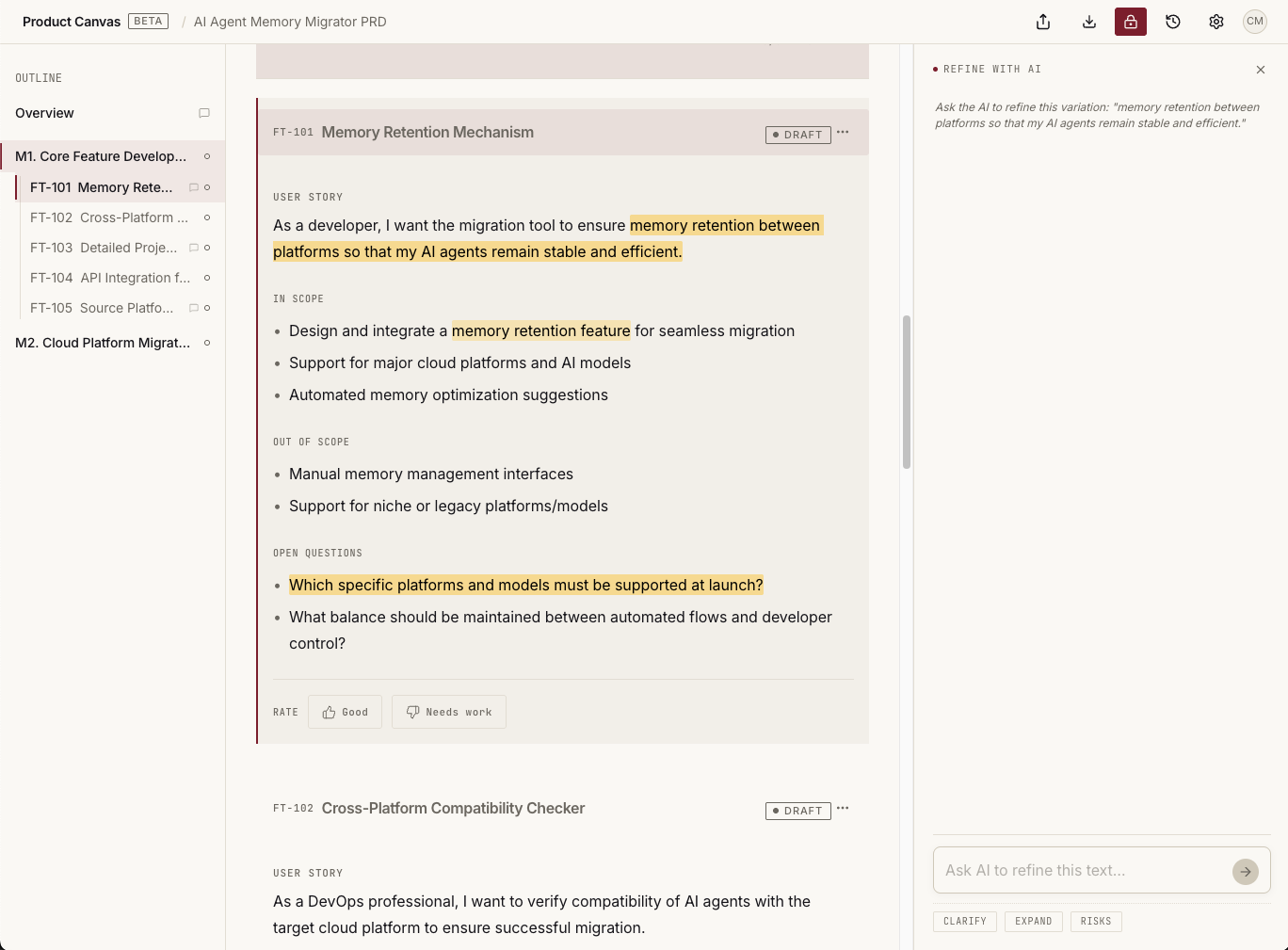
Task: Close the Refine with AI panel
Action: tap(1261, 70)
